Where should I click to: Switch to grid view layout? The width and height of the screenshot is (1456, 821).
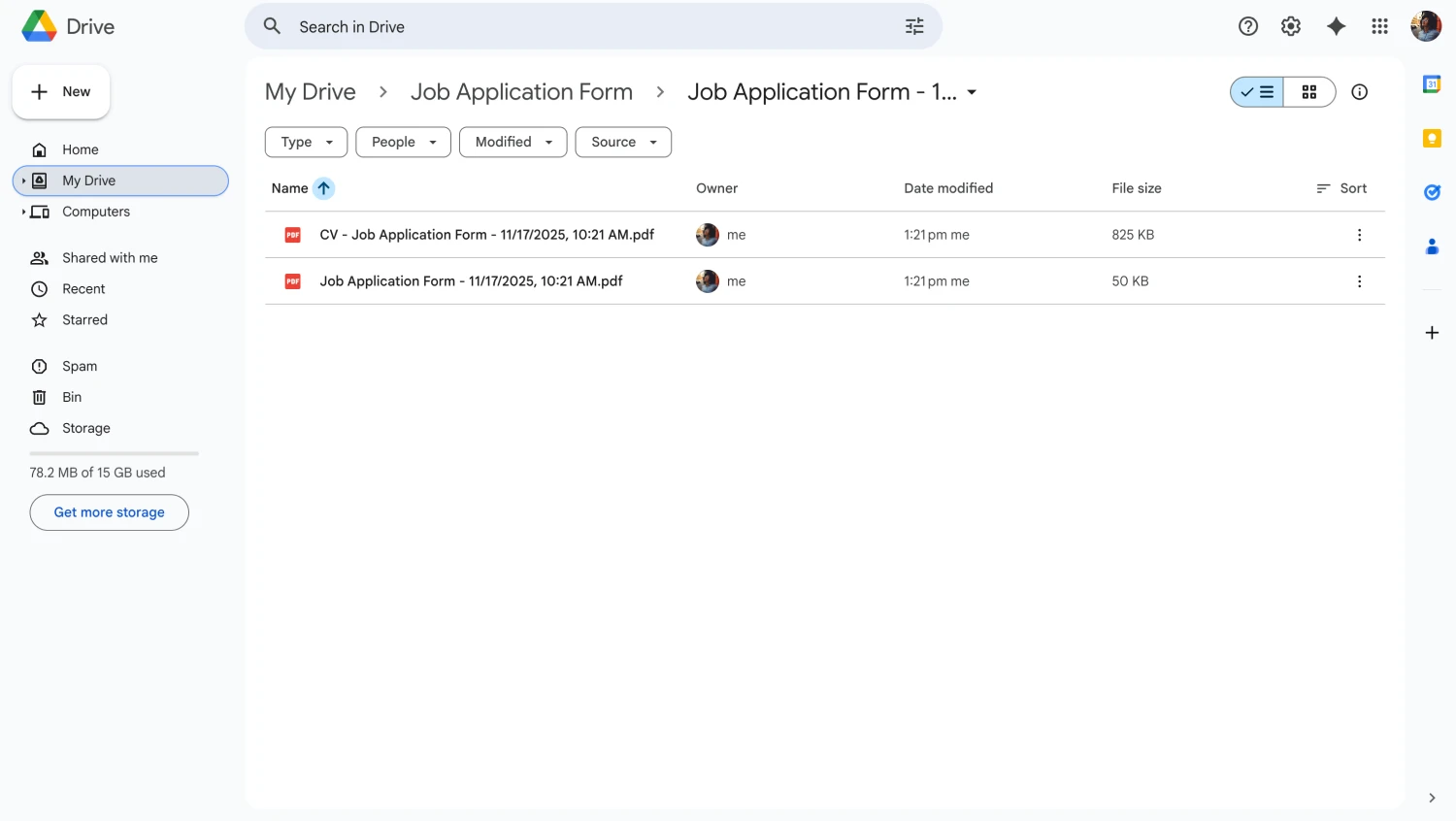tap(1308, 91)
